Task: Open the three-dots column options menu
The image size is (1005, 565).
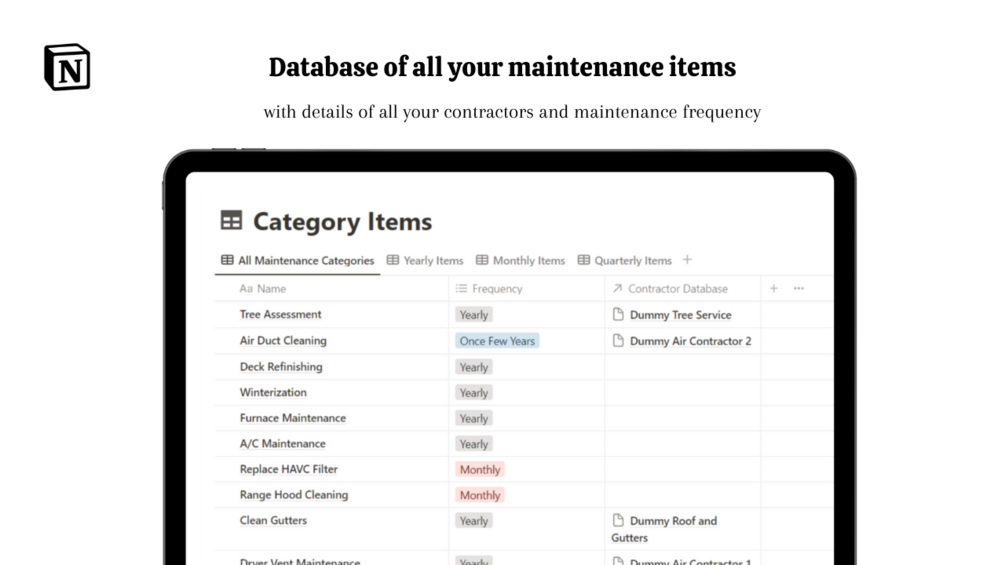Action: (x=798, y=288)
